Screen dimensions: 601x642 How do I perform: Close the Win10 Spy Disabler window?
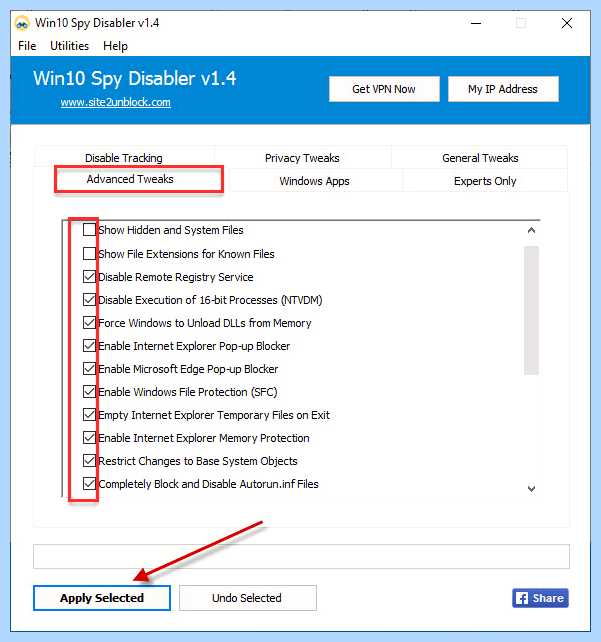tap(567, 23)
